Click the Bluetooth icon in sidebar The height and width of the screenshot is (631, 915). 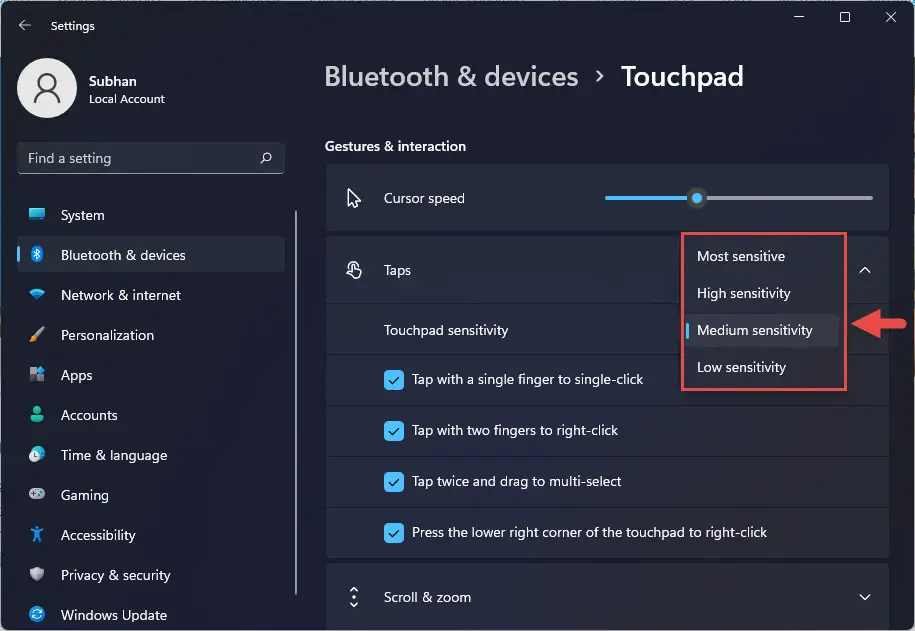point(37,255)
